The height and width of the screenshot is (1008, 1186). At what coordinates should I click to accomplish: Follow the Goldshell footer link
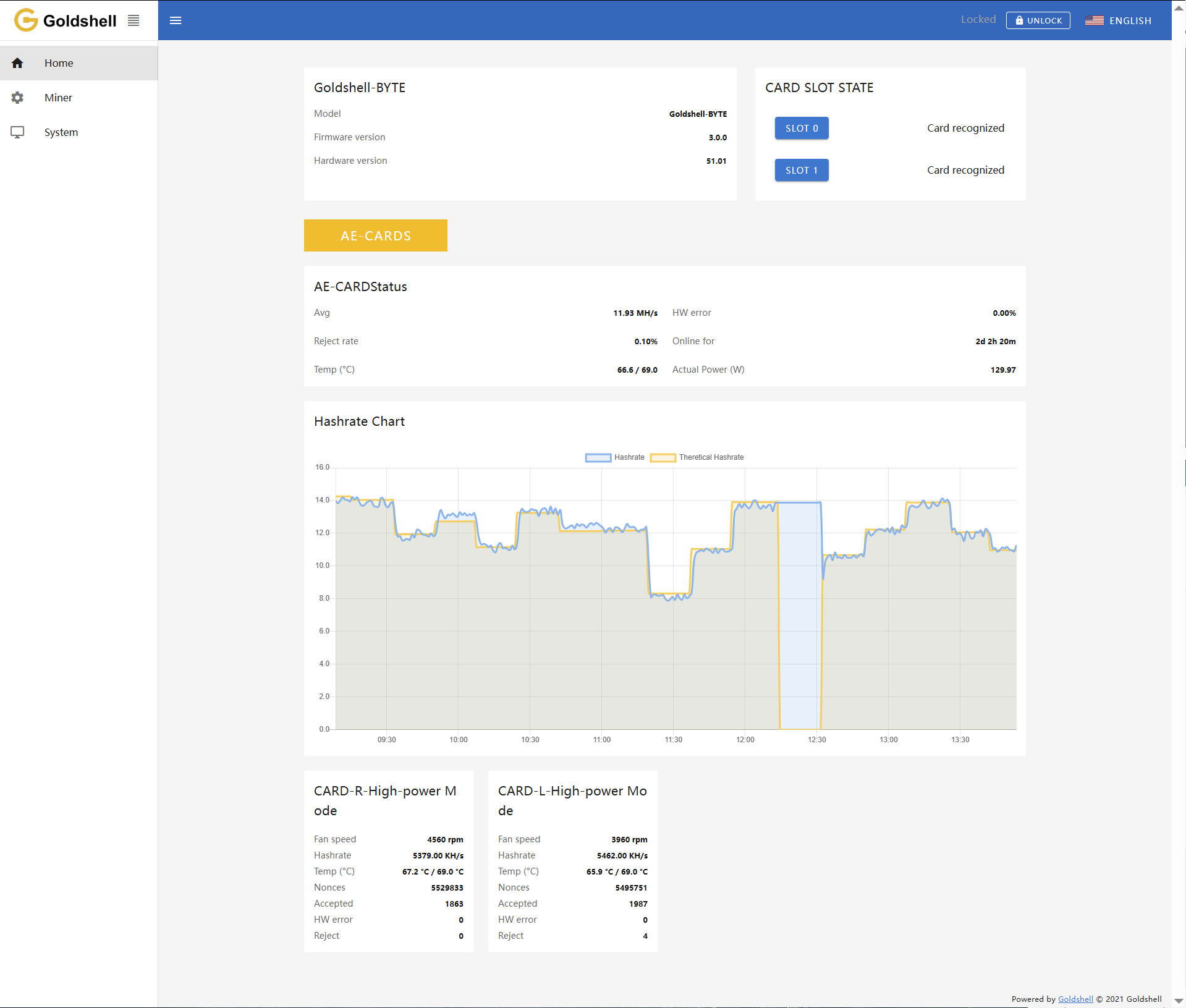click(1075, 999)
